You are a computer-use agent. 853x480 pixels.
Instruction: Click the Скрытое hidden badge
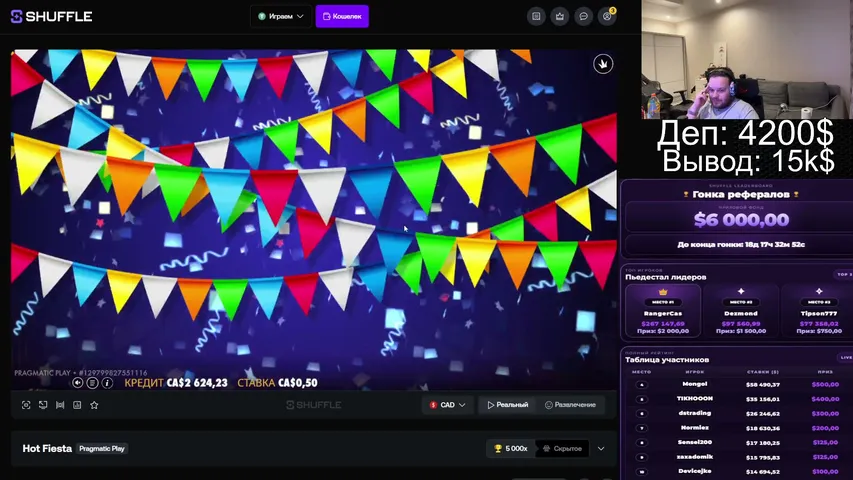click(x=562, y=448)
